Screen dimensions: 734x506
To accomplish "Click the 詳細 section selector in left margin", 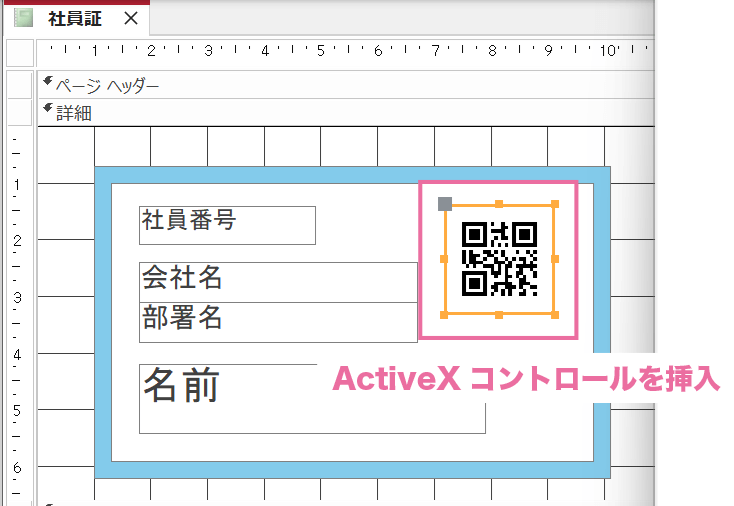I will (20, 113).
